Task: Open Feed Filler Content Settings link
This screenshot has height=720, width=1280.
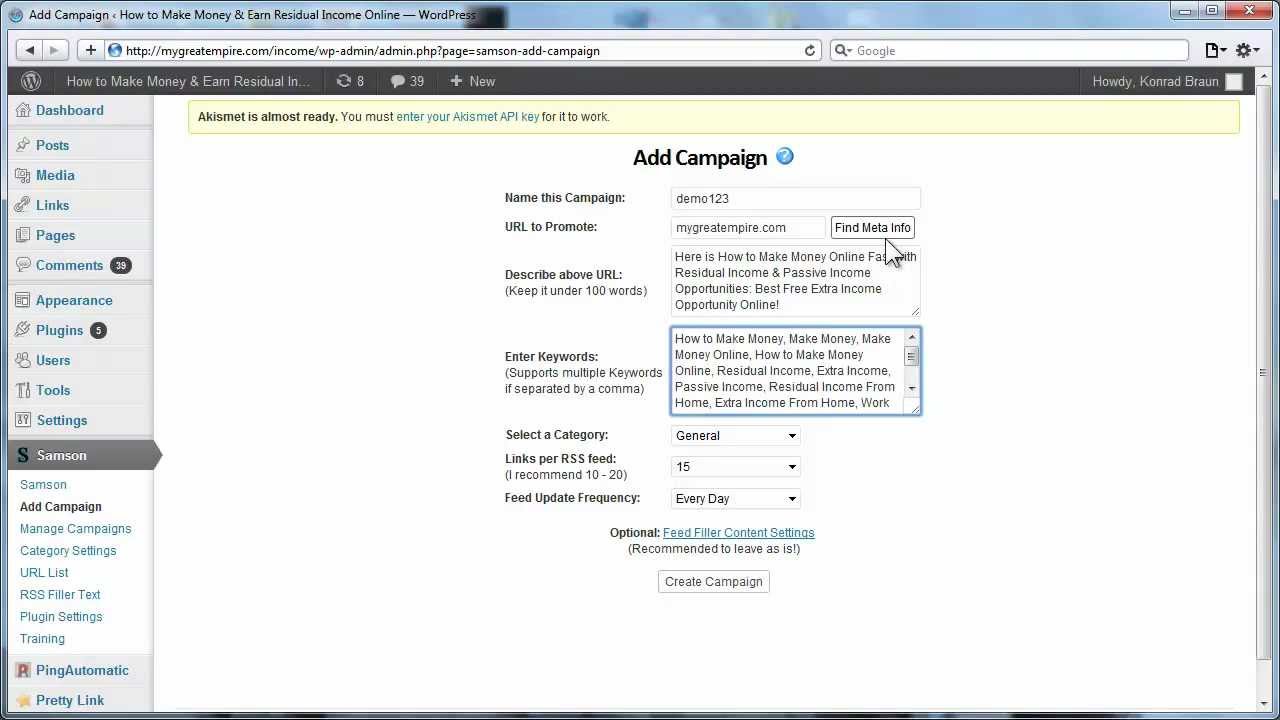Action: pos(738,533)
